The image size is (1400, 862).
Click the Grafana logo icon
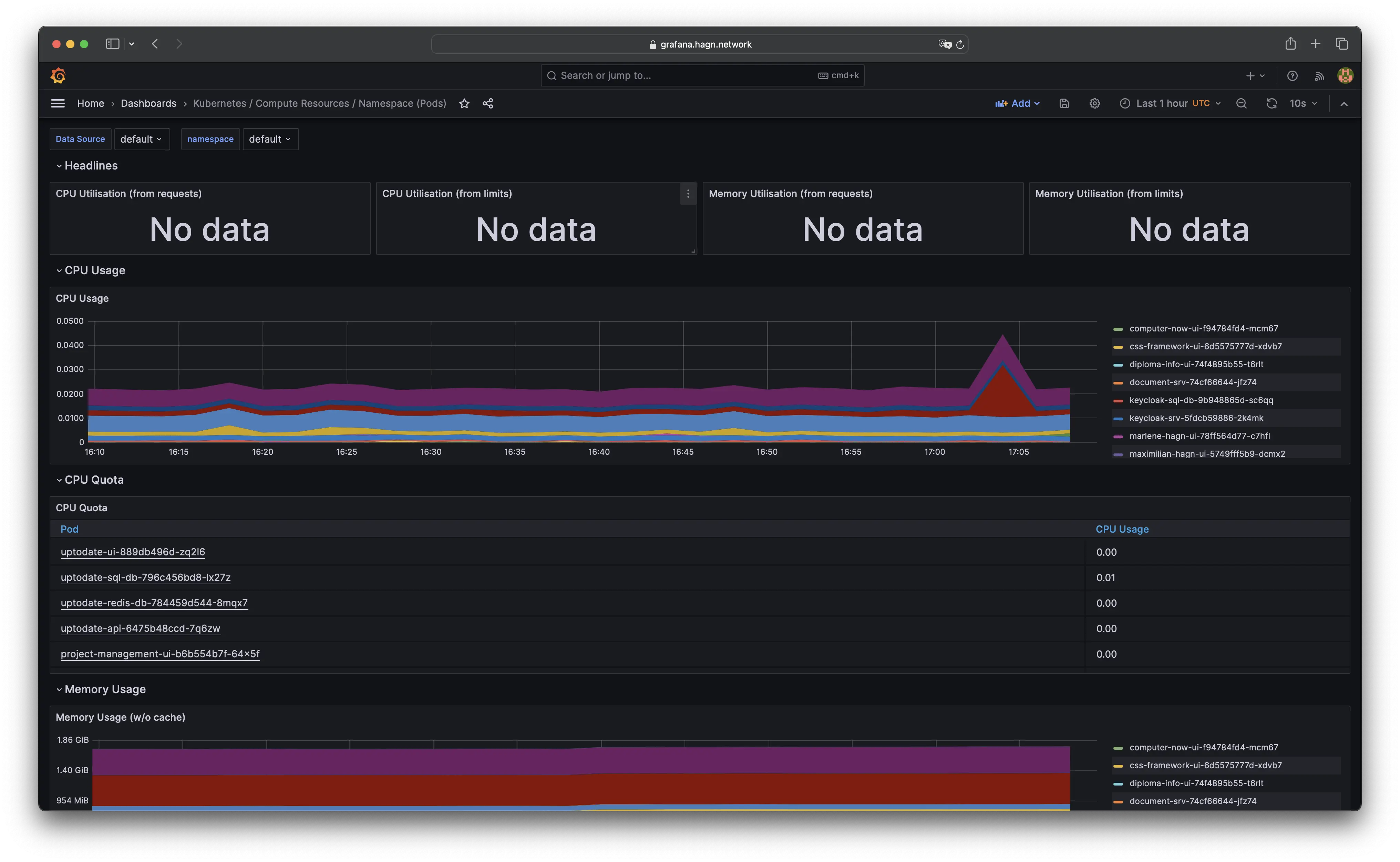[x=58, y=75]
